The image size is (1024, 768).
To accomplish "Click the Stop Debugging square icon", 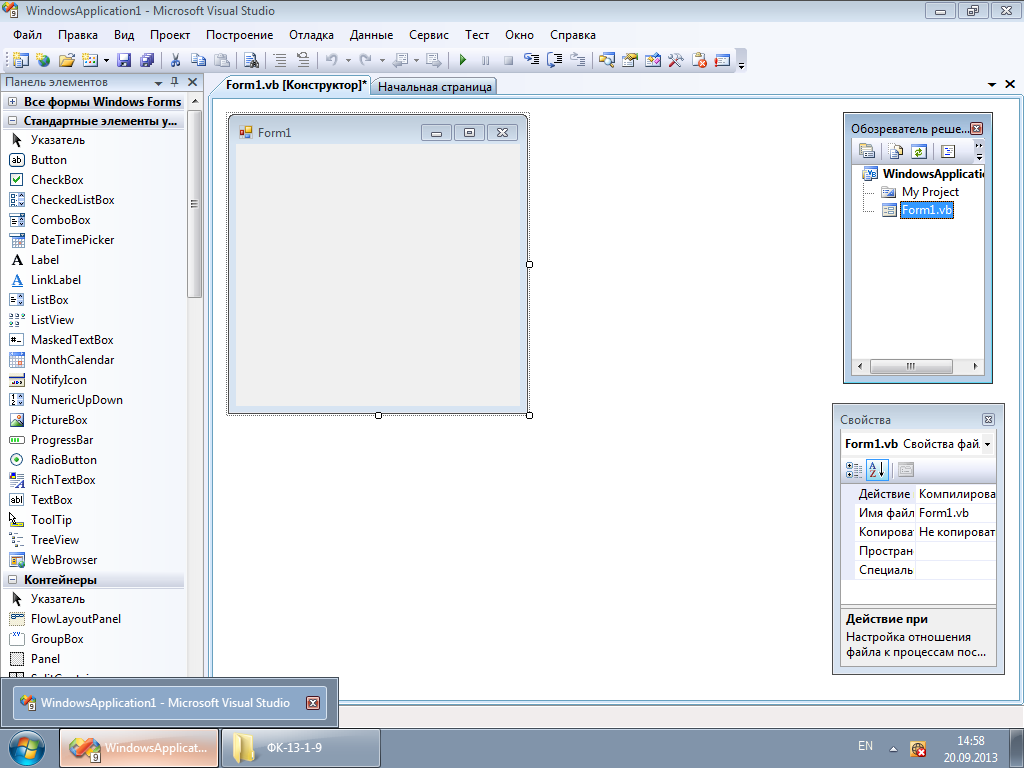I will (x=508, y=60).
